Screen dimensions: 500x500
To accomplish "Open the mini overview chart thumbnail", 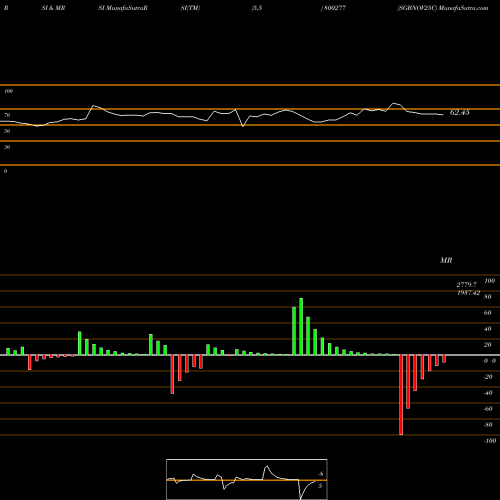I will pos(247,479).
